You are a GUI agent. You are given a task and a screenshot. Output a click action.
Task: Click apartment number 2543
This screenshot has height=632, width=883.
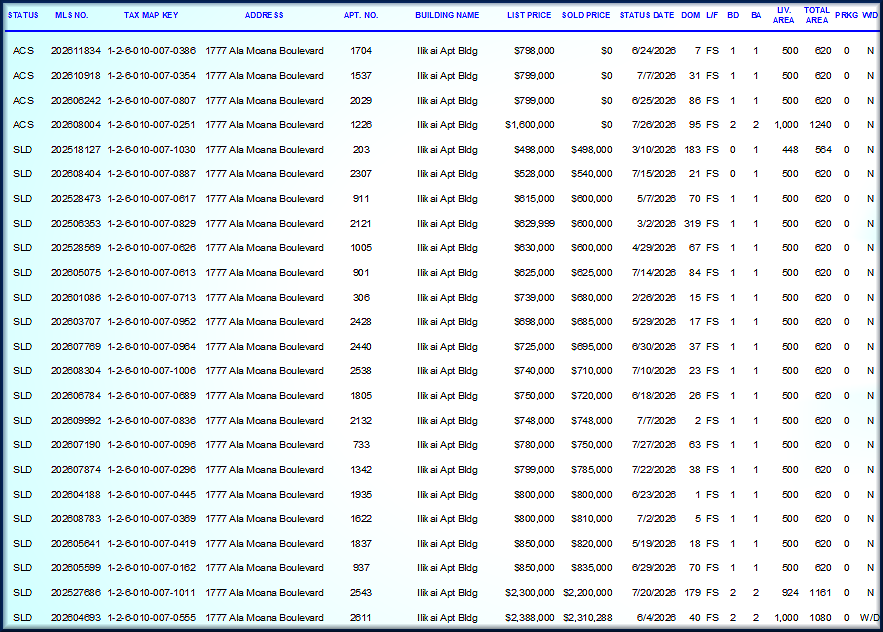(361, 593)
